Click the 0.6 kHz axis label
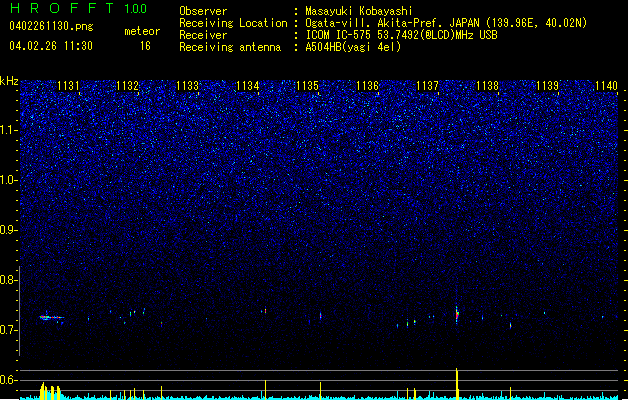Image resolution: width=629 pixels, height=400 pixels. [9, 380]
